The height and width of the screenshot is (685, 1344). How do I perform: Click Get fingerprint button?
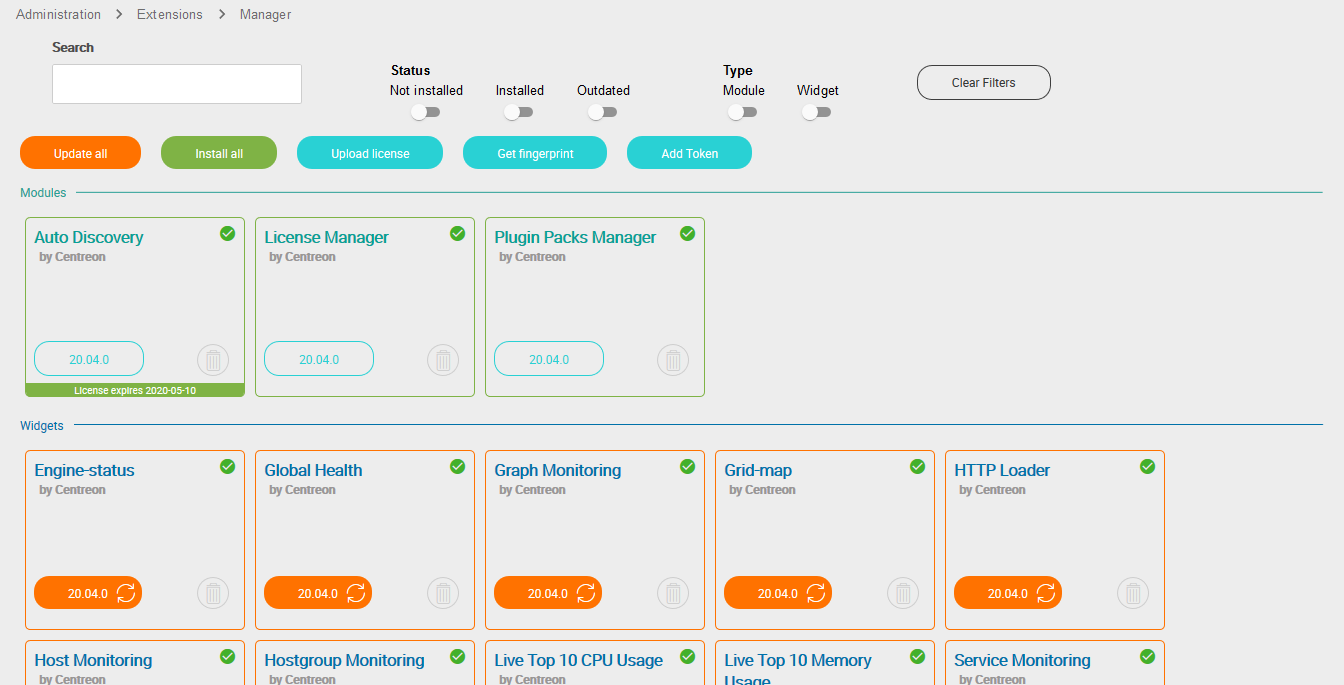click(x=535, y=153)
